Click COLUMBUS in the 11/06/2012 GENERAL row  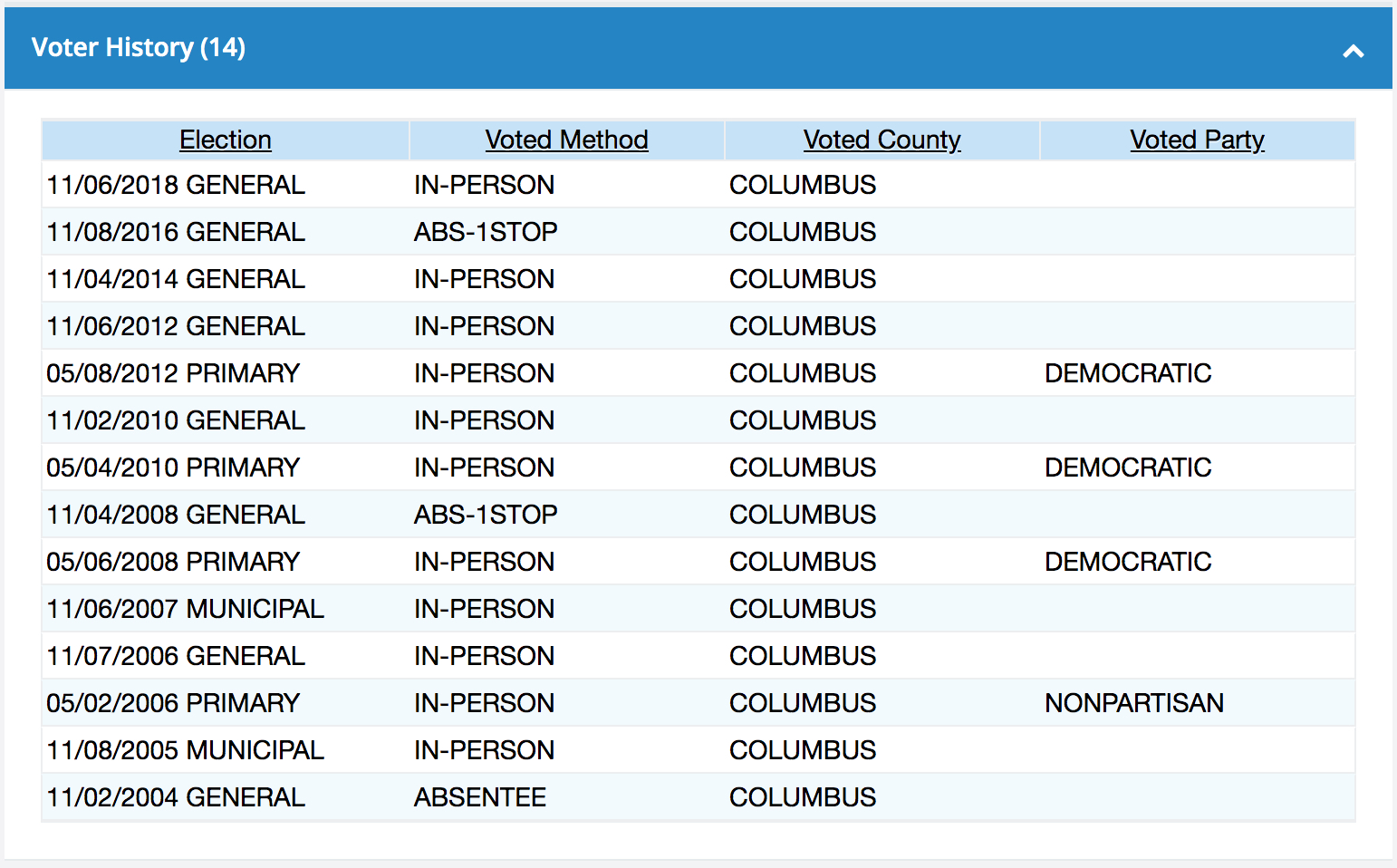[803, 326]
